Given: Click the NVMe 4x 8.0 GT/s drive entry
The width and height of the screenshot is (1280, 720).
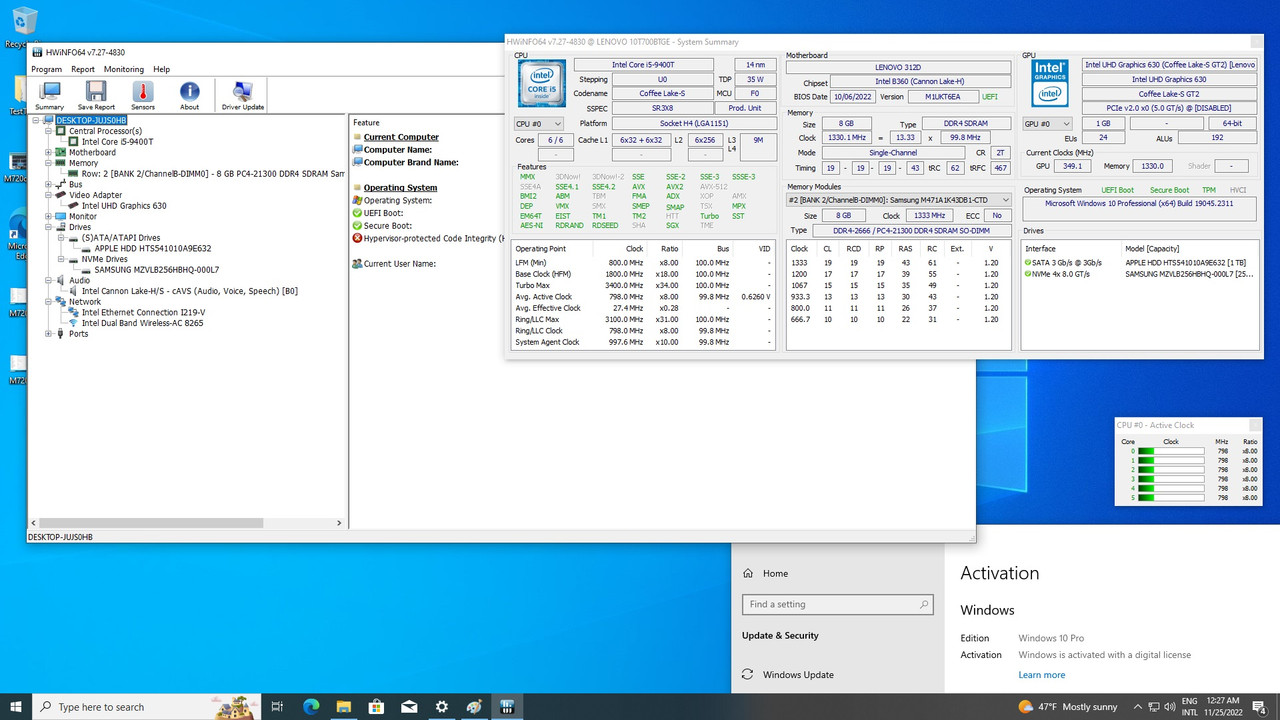Looking at the screenshot, I should pyautogui.click(x=1139, y=273).
